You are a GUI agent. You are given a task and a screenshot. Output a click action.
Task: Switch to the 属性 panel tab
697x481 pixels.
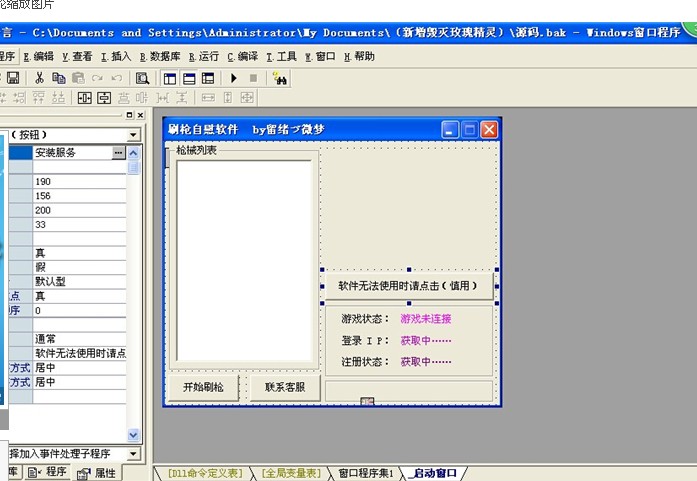pos(96,473)
